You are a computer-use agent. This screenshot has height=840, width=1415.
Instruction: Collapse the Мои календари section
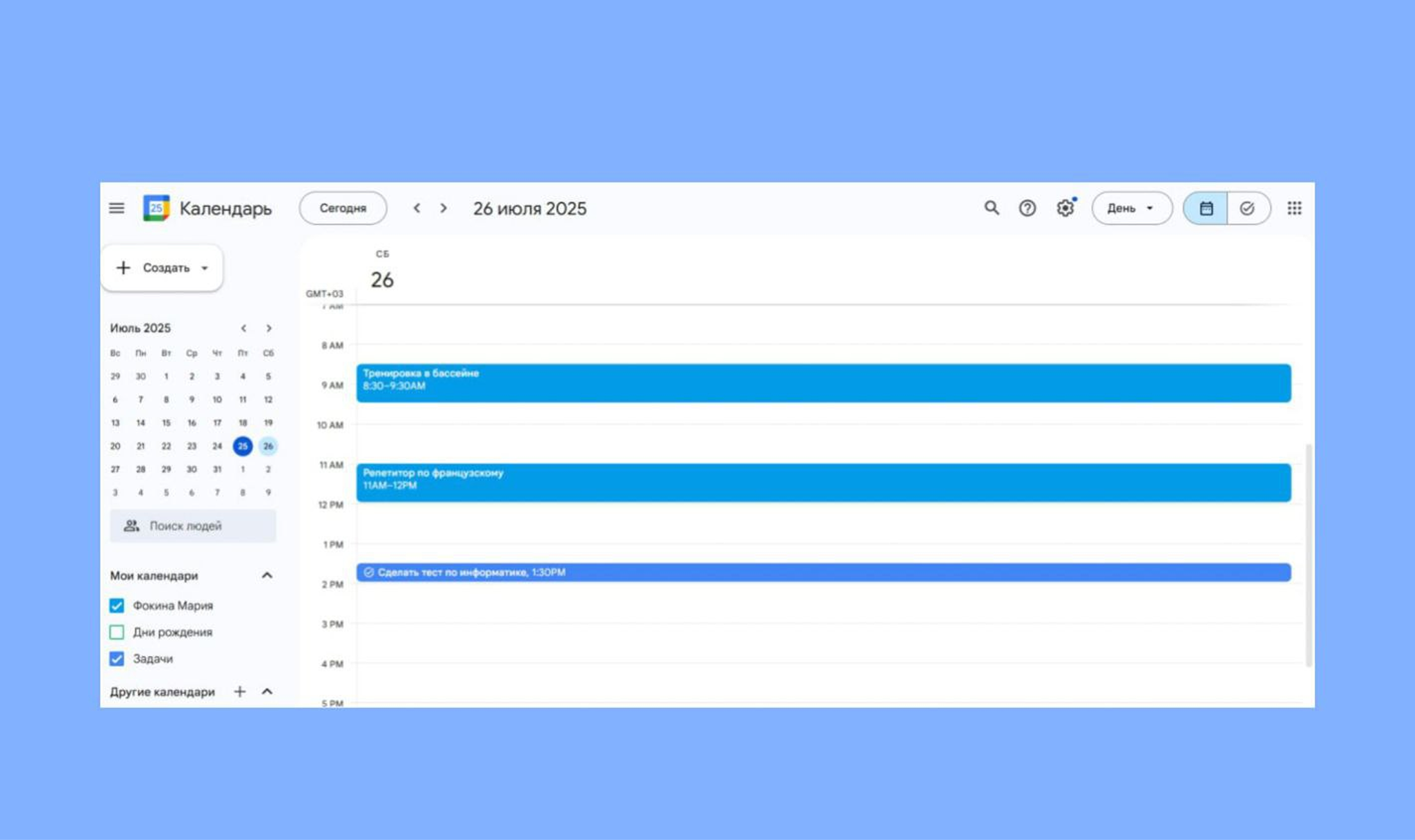tap(267, 575)
